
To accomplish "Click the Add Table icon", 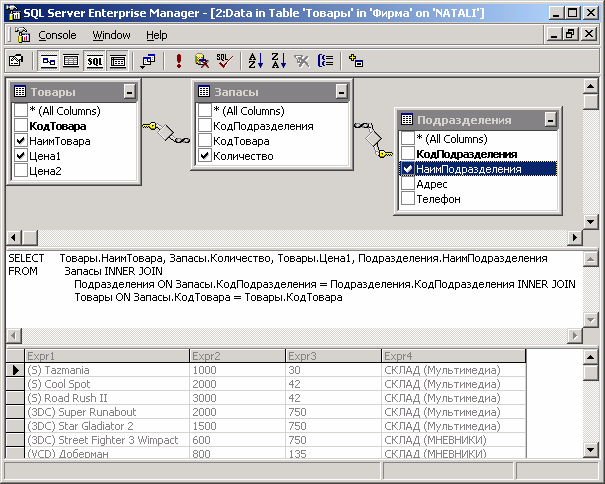I will click(x=356, y=61).
